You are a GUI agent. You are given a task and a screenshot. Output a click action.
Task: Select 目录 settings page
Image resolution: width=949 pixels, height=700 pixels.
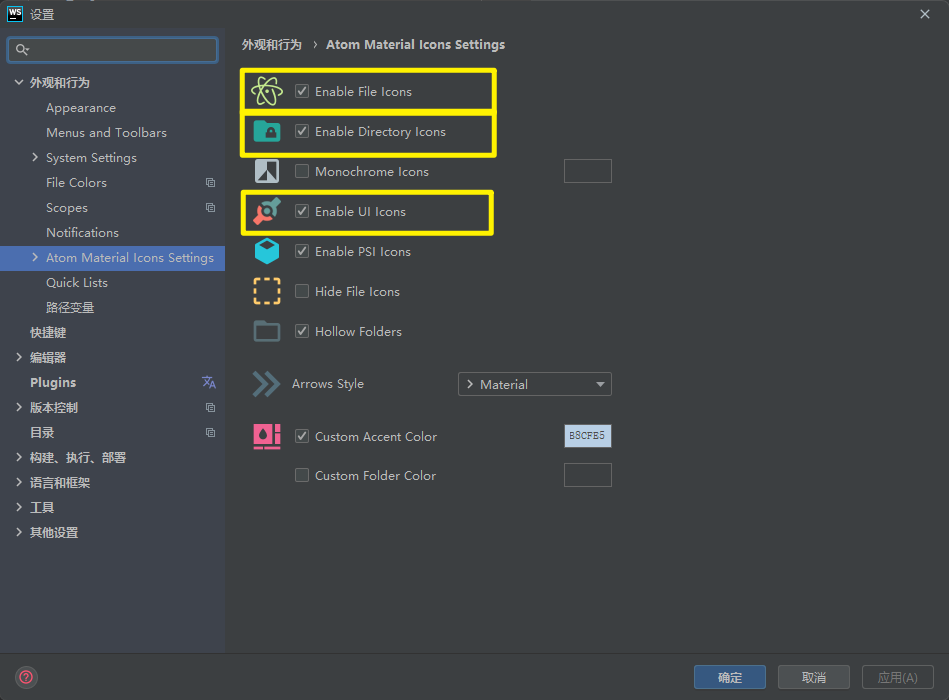[x=42, y=433]
